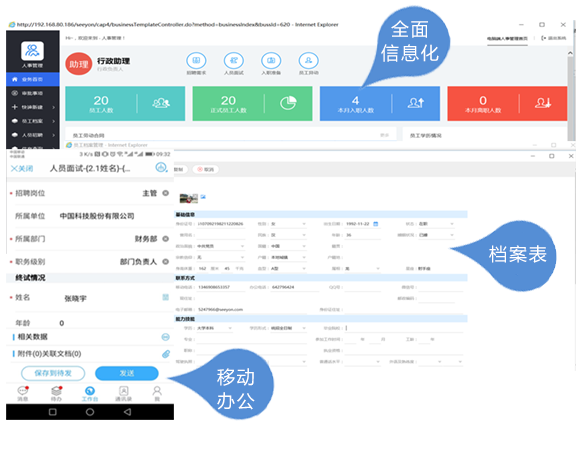Tap the selector circle beside 主管
Viewport: 580px width, 460px height.
pyautogui.click(x=166, y=193)
